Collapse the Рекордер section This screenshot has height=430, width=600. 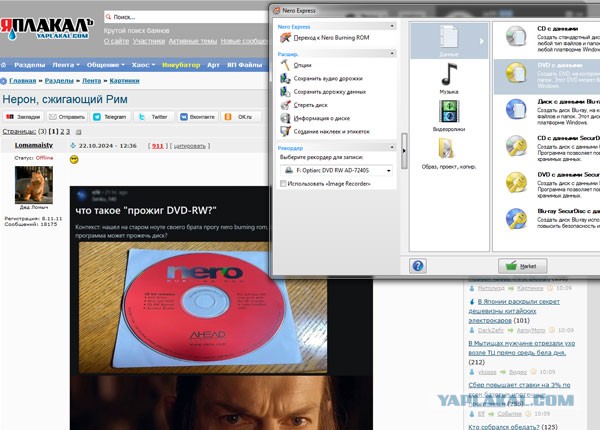point(392,147)
